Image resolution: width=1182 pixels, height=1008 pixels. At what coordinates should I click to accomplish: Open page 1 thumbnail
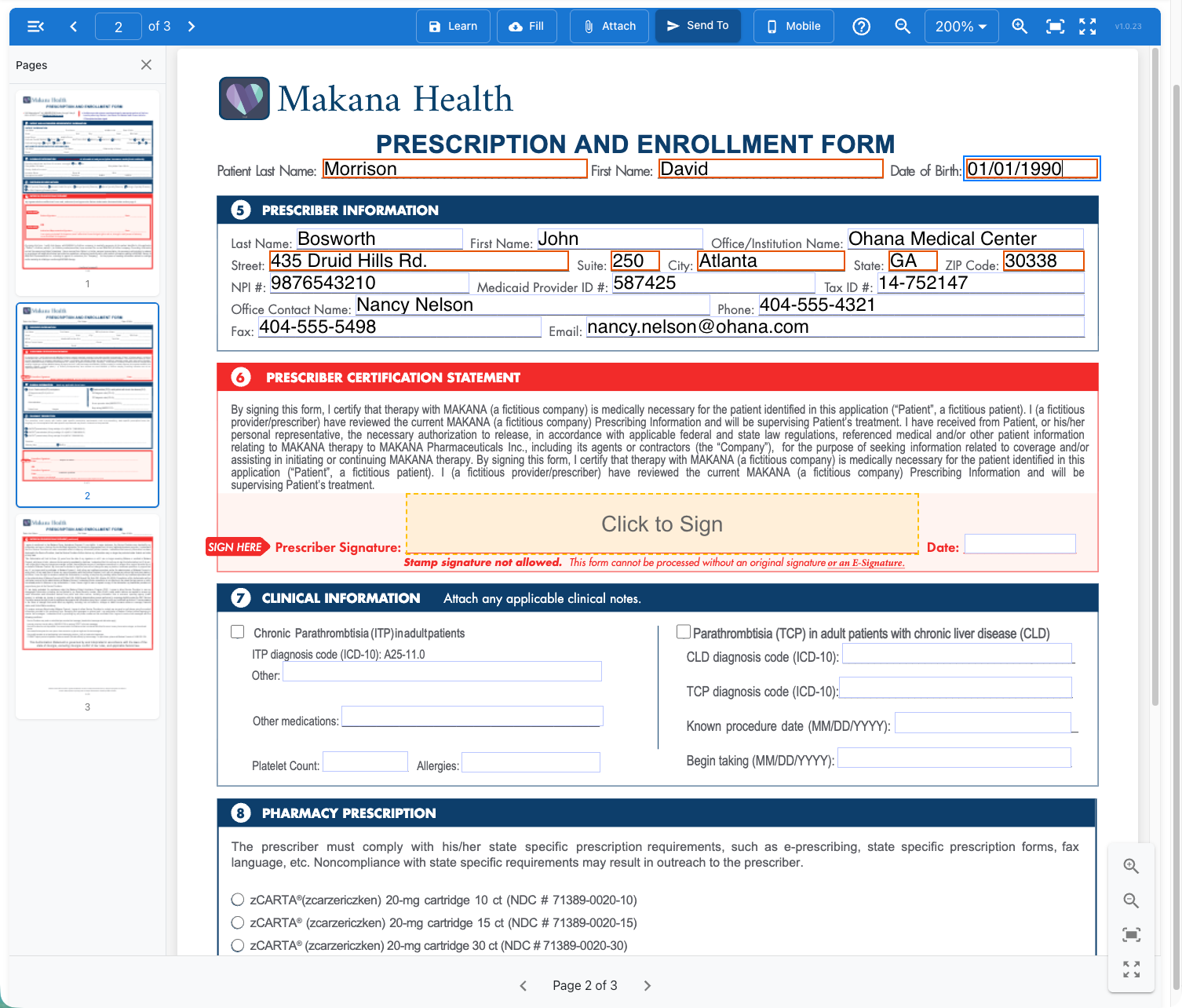(x=87, y=182)
